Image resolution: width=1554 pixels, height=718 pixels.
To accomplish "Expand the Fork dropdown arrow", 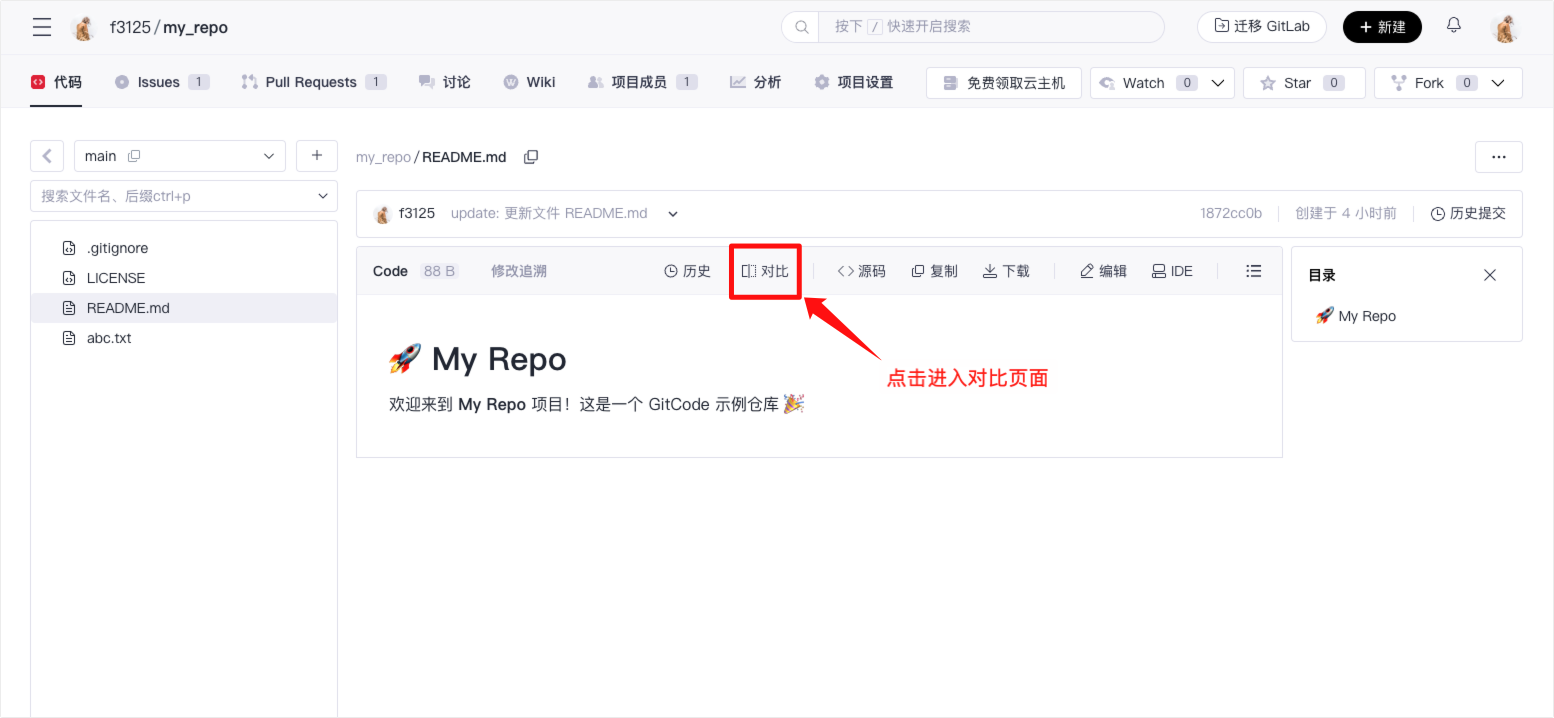I will [x=1498, y=83].
